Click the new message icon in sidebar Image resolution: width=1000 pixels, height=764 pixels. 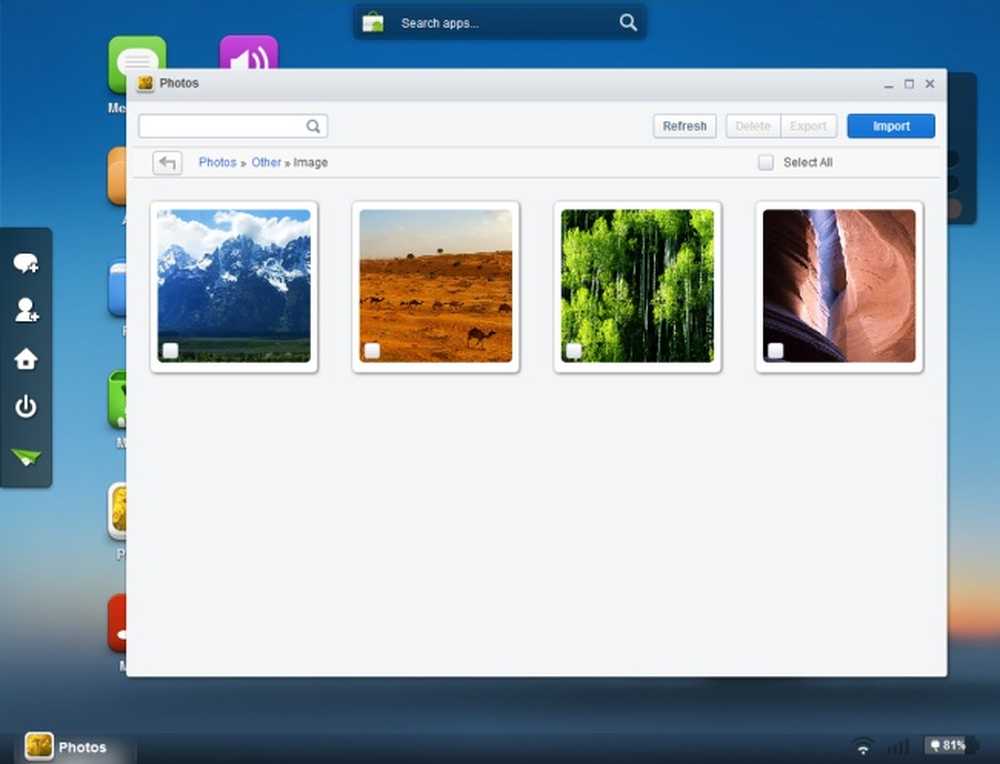(26, 263)
